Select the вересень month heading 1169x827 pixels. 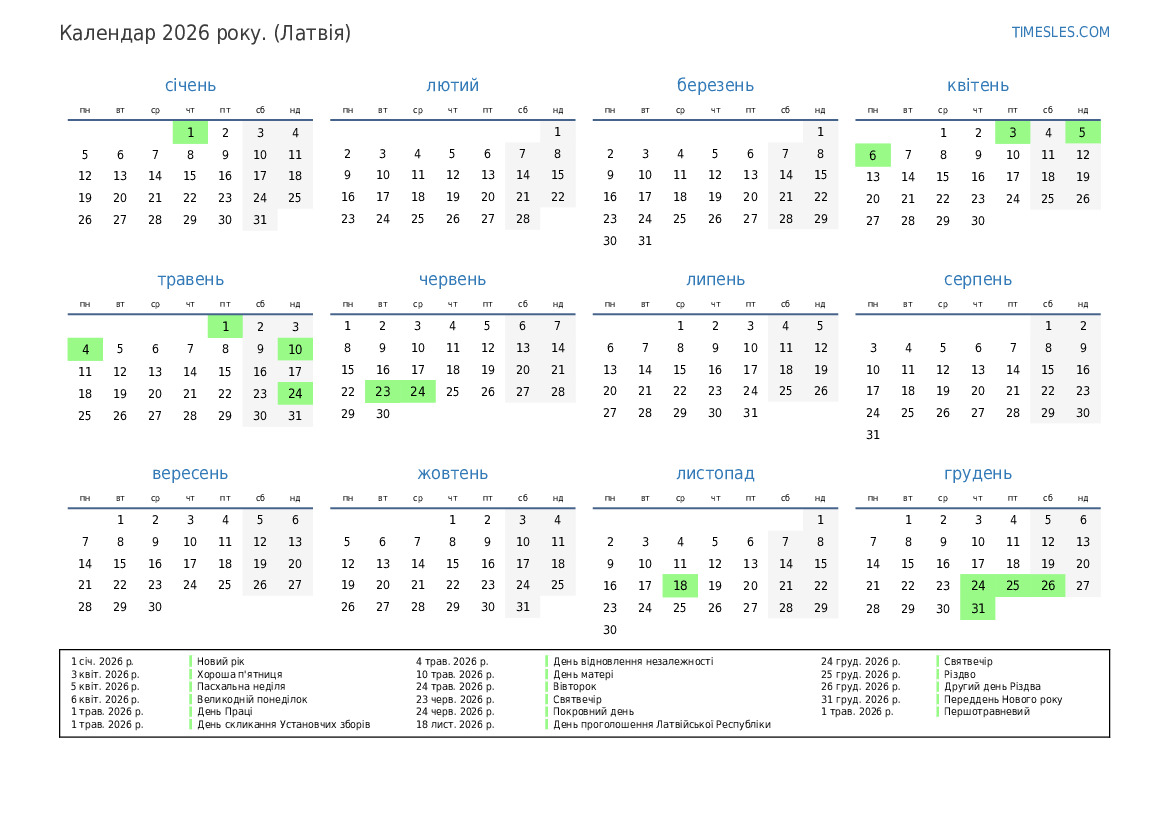pyautogui.click(x=190, y=474)
